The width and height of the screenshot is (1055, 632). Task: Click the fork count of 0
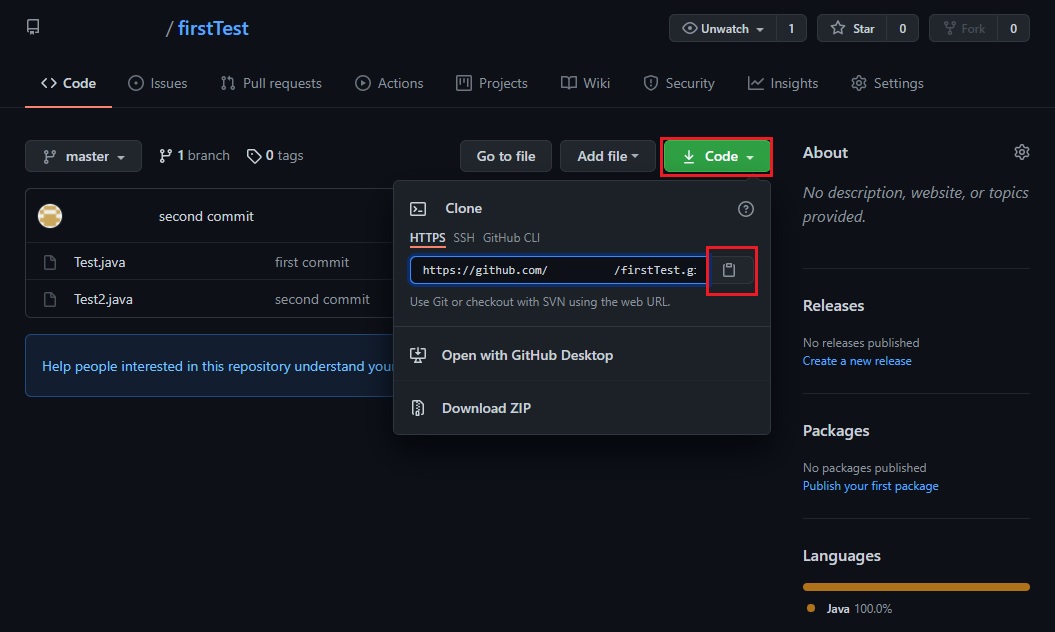coord(1013,28)
